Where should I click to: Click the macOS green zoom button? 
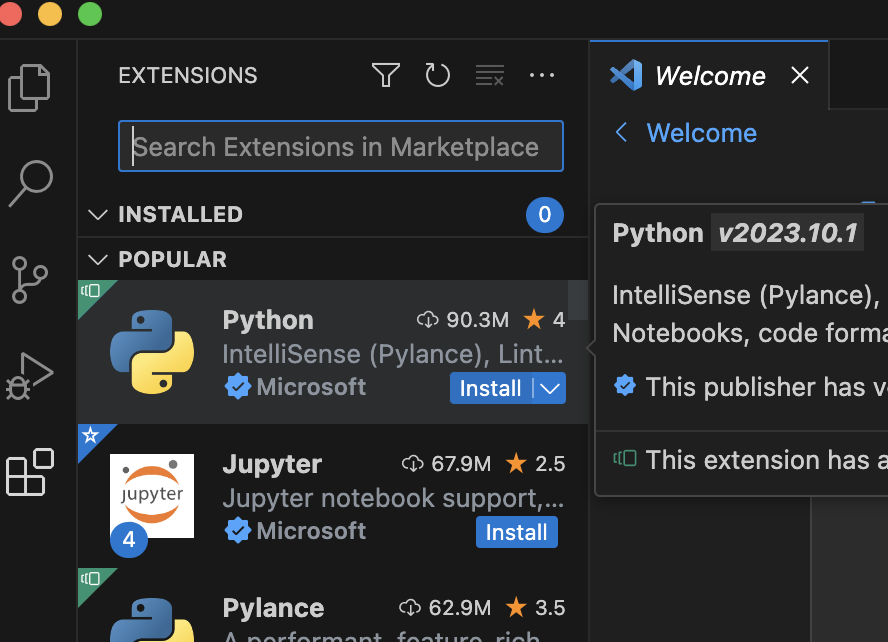pyautogui.click(x=90, y=13)
